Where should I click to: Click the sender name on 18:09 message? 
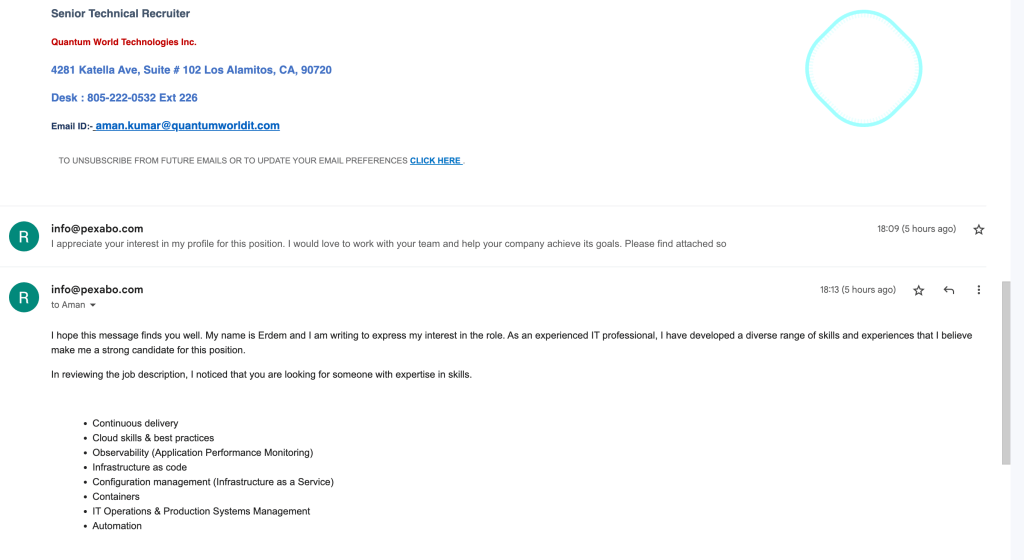97,228
